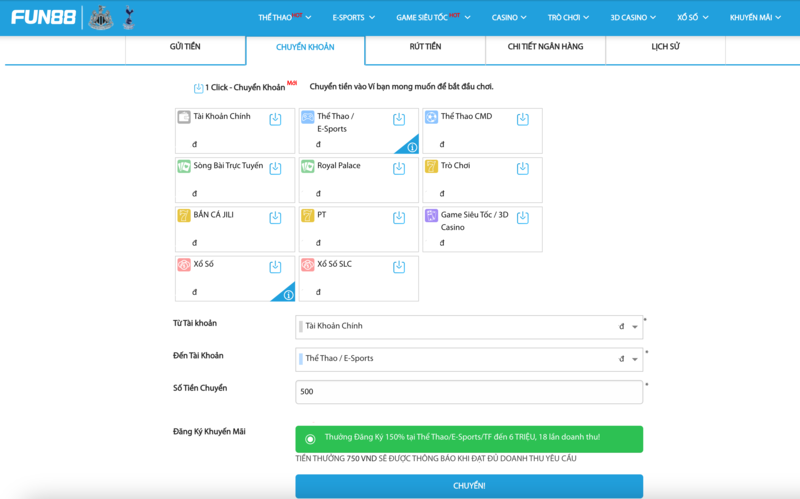Viewport: 800px width, 499px height.
Task: Open the KHUYẾN MÃI menu
Action: point(756,17)
